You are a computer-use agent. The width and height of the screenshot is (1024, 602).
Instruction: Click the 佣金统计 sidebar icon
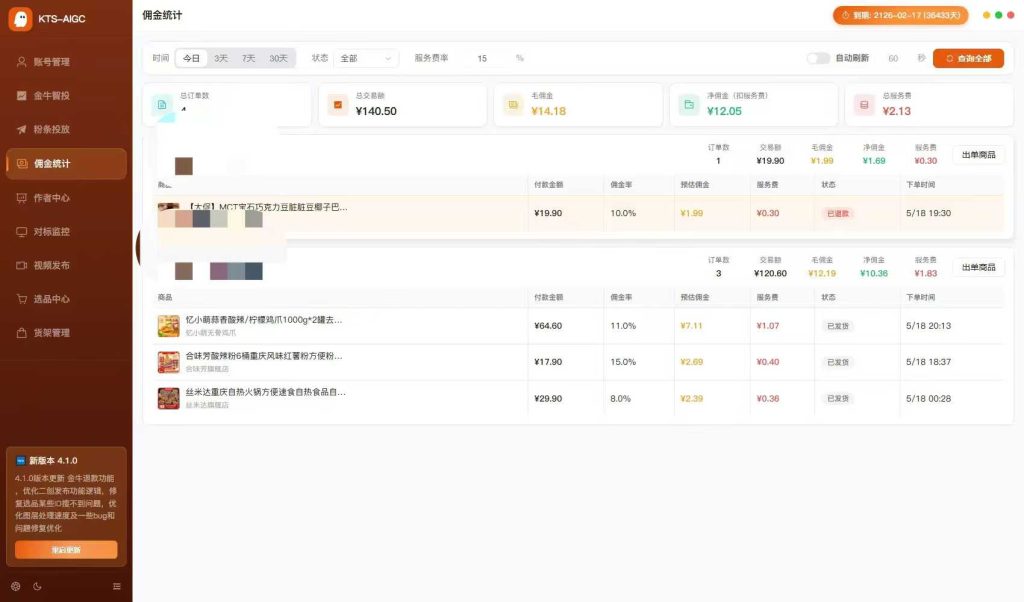tap(22, 163)
